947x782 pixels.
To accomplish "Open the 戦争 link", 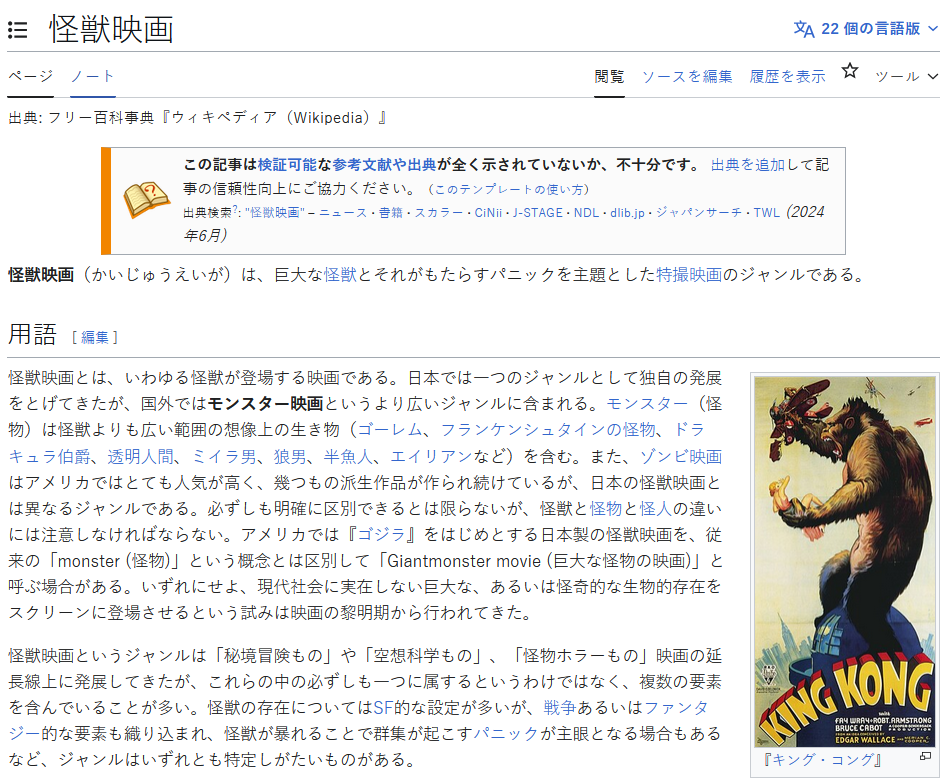I will click(x=560, y=707).
